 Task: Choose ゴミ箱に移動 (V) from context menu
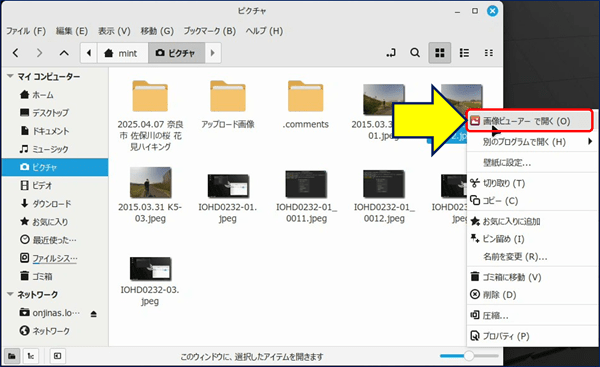pyautogui.click(x=532, y=277)
